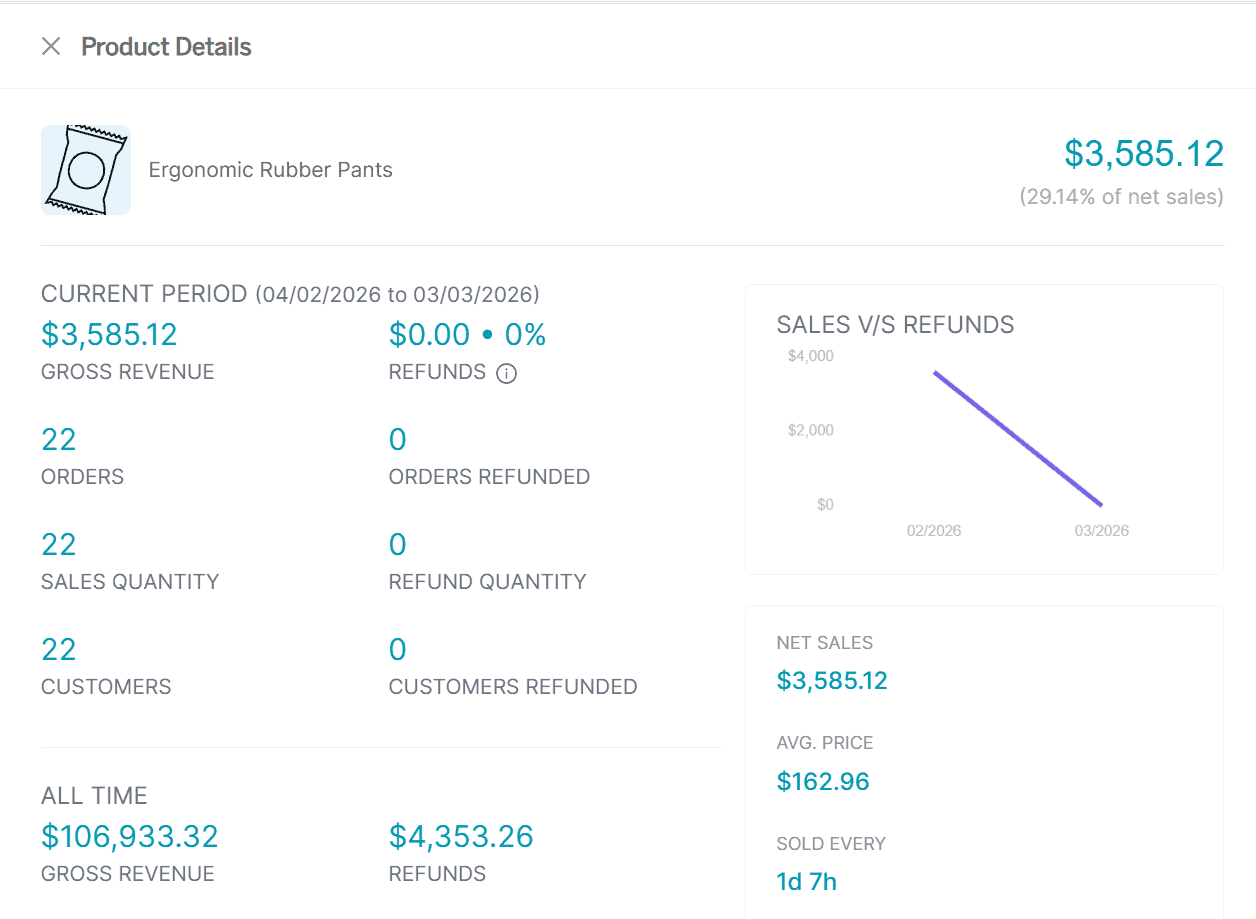This screenshot has height=919, width=1256.
Task: Click the 29.14% of net sales text
Action: [x=1122, y=197]
